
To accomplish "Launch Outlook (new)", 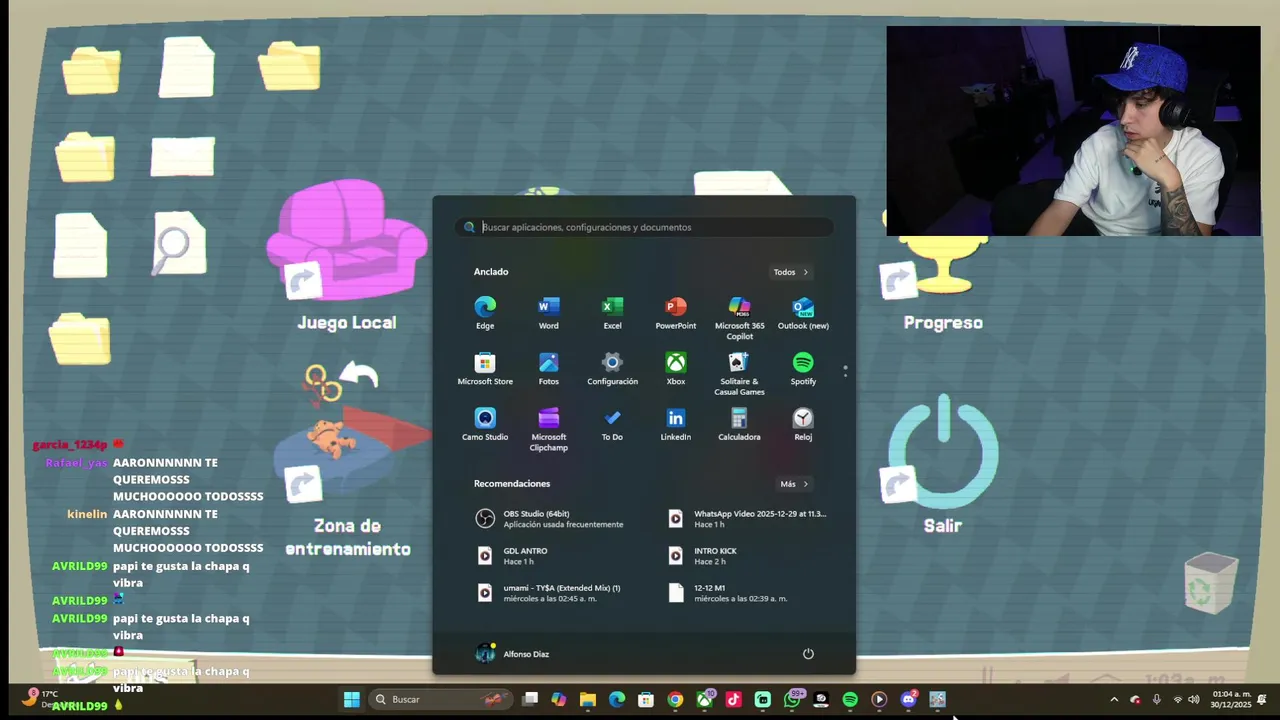I will 803,313.
